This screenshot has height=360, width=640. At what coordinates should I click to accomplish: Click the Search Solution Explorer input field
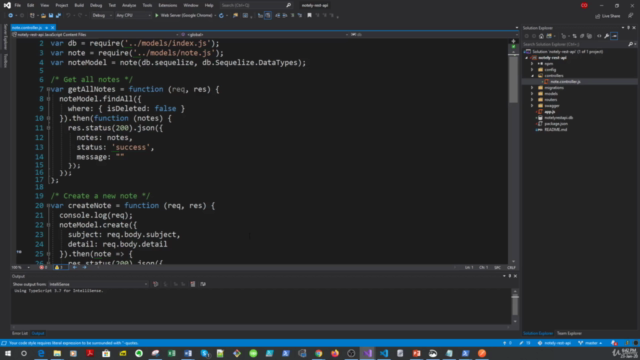click(575, 44)
